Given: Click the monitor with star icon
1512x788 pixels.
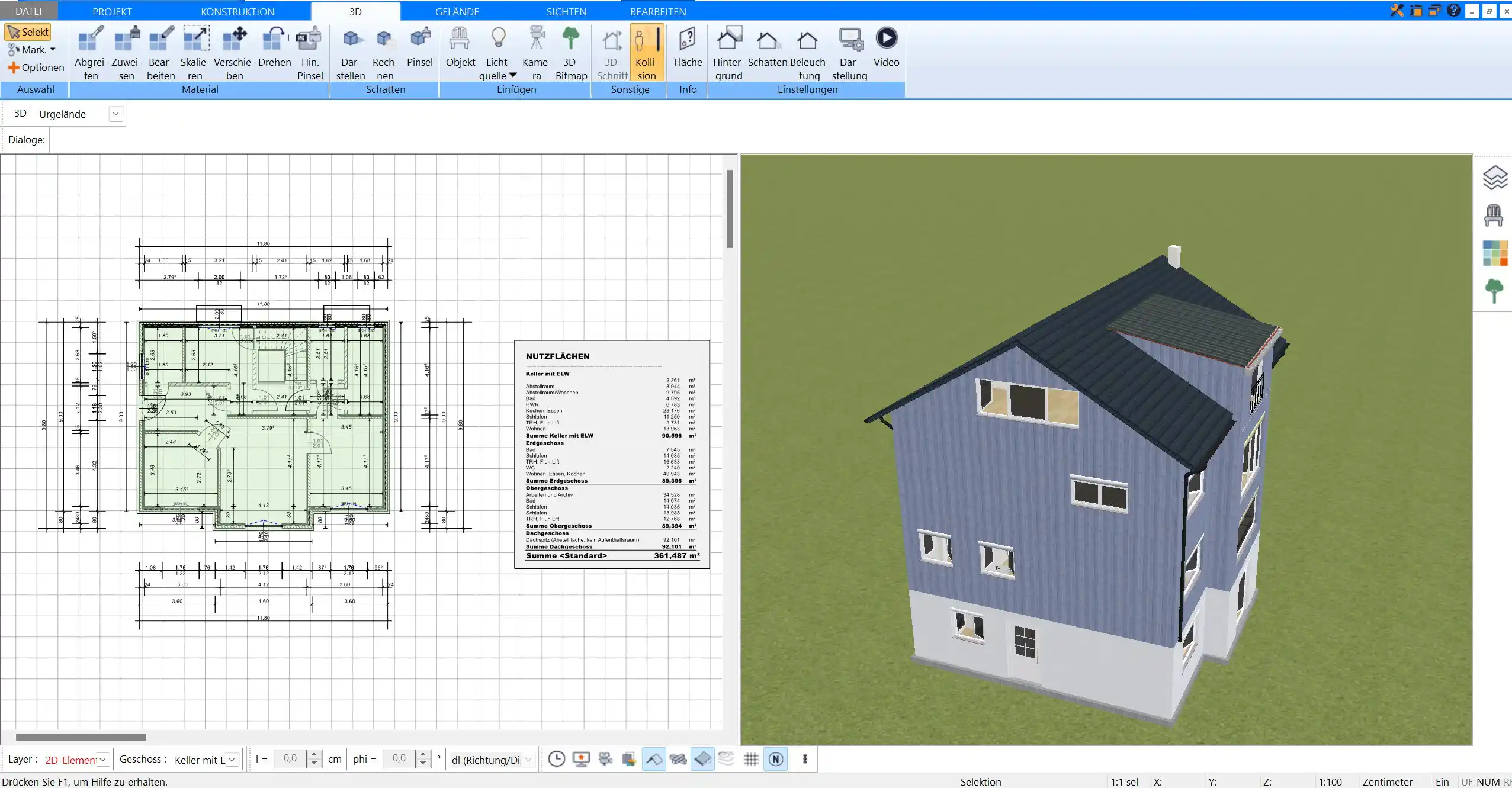Looking at the screenshot, I should pyautogui.click(x=581, y=759).
